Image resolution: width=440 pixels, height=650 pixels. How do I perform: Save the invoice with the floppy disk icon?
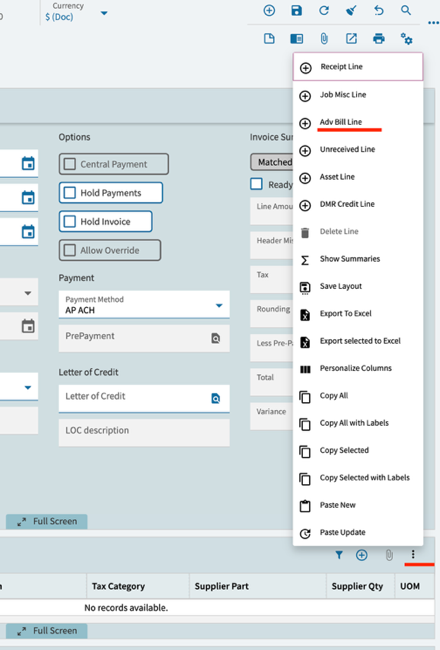click(x=297, y=10)
